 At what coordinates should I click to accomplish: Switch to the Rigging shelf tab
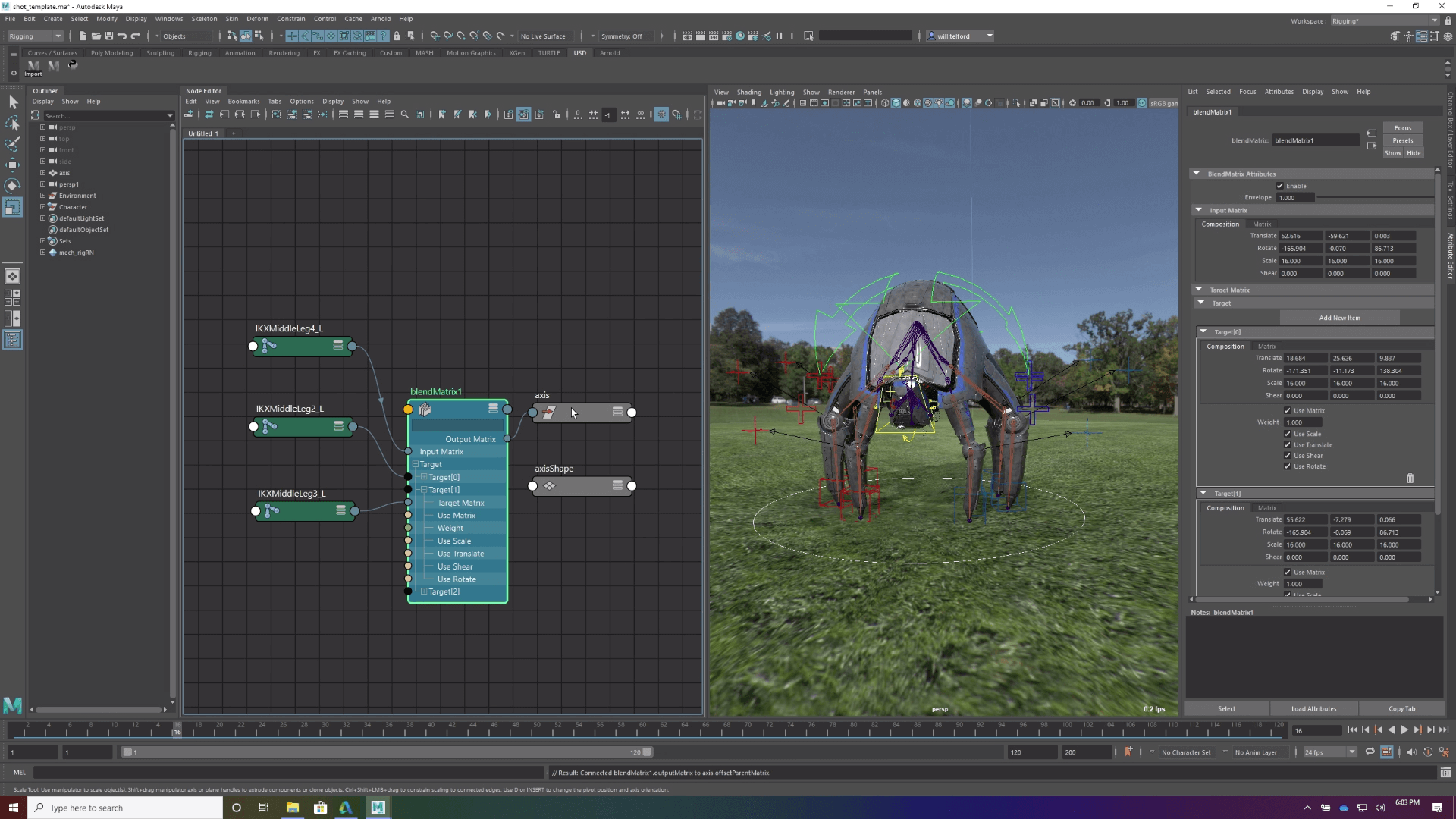coord(199,53)
